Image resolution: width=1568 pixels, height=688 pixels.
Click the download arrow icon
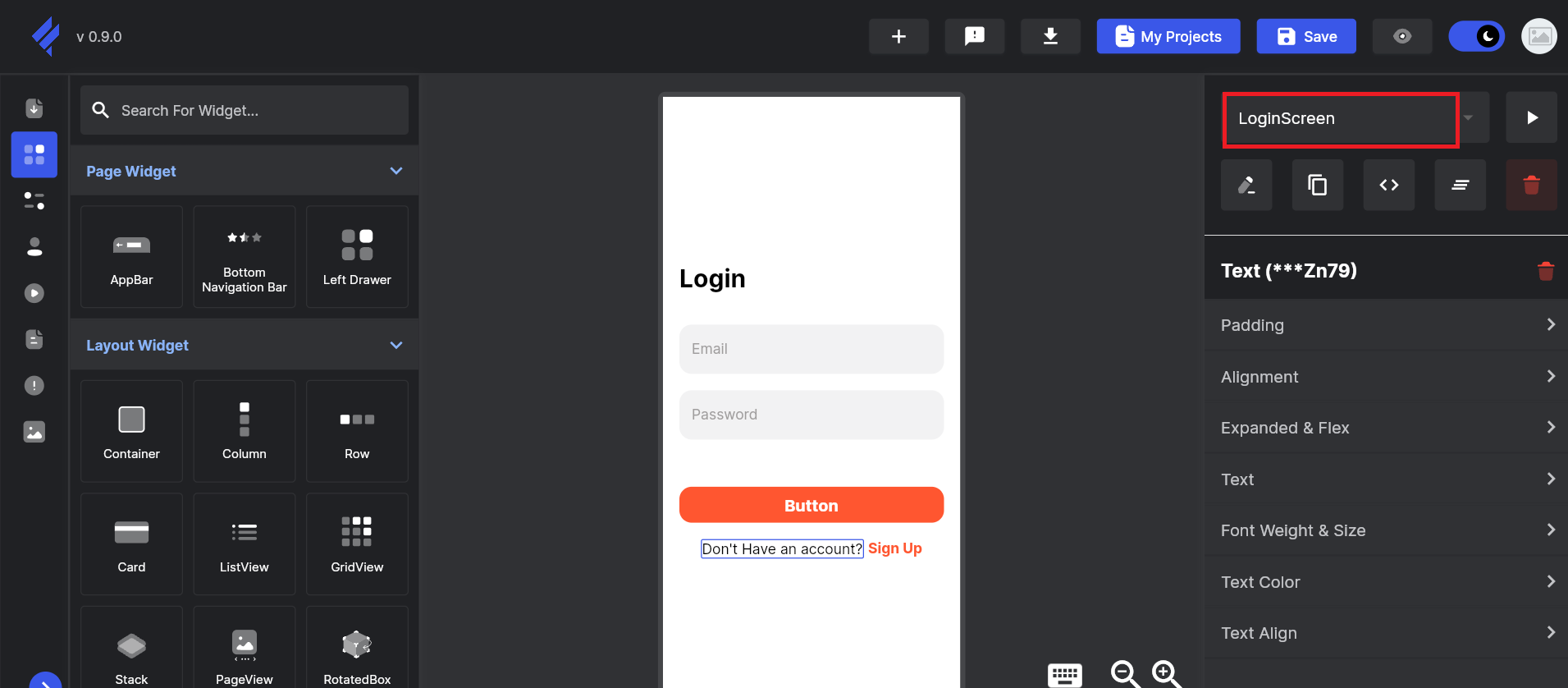(x=1049, y=36)
